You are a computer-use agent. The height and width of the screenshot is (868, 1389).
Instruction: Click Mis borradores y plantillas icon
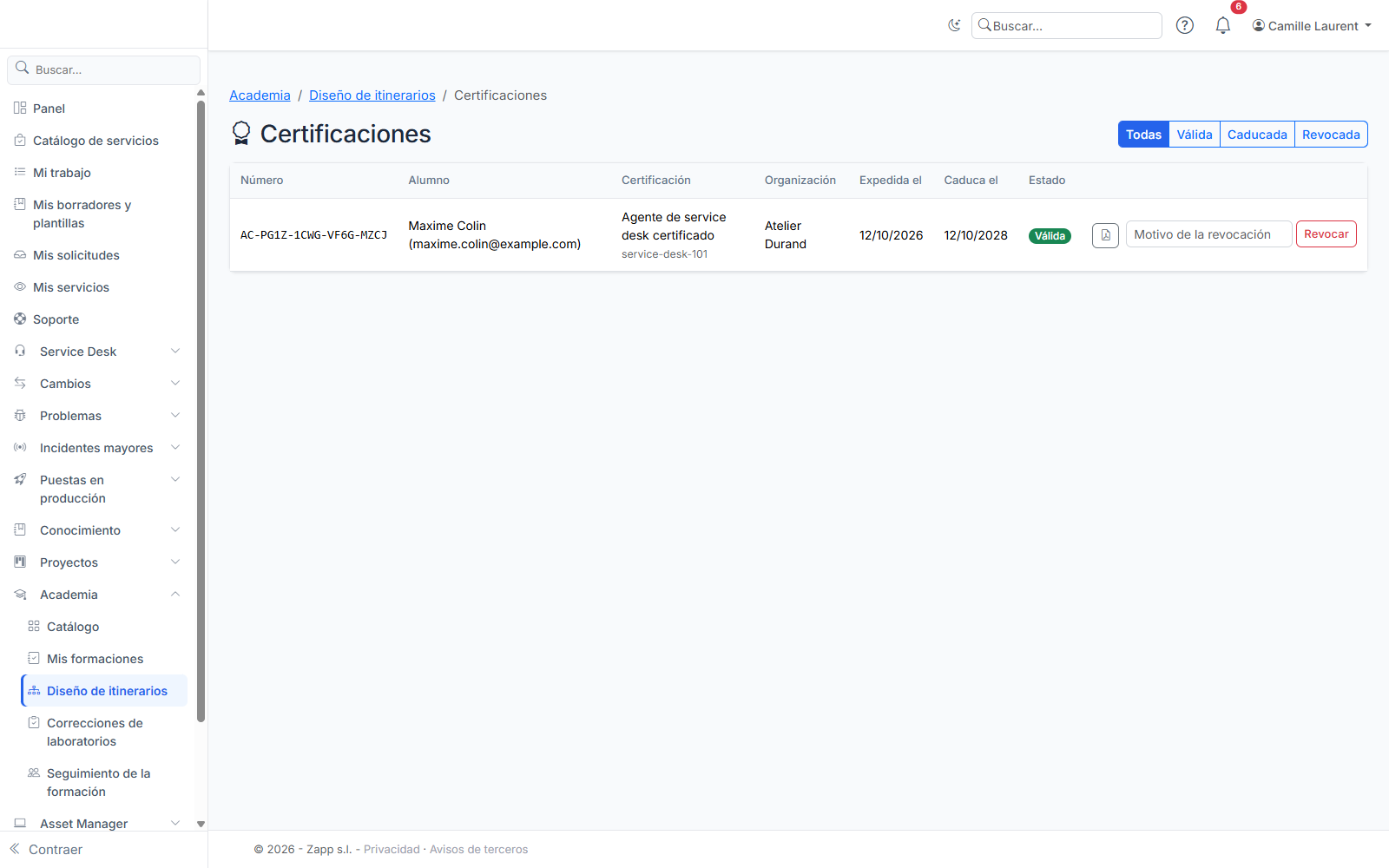[20, 204]
